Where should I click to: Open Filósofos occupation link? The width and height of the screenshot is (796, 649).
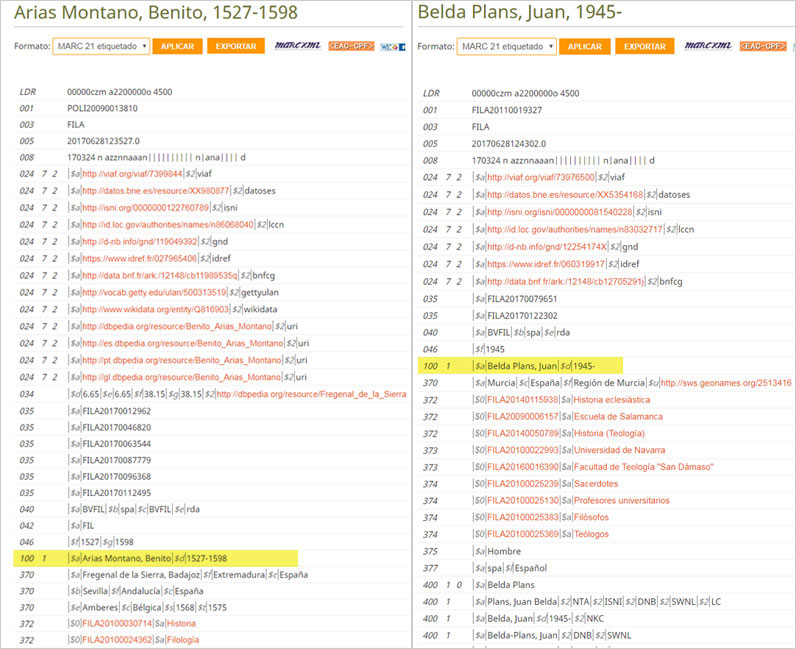(x=591, y=517)
